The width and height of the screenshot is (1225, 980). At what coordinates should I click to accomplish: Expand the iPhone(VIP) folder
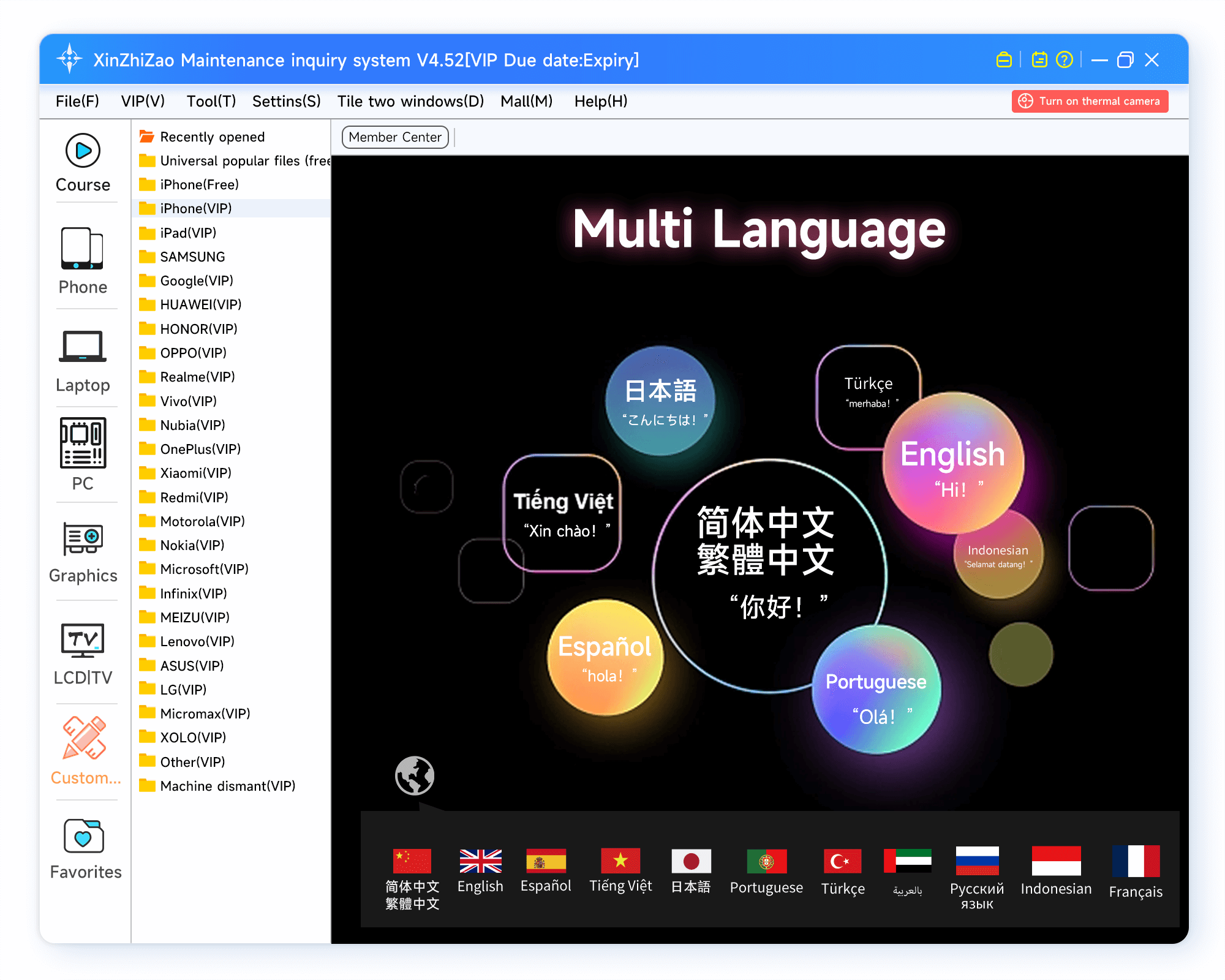(195, 208)
